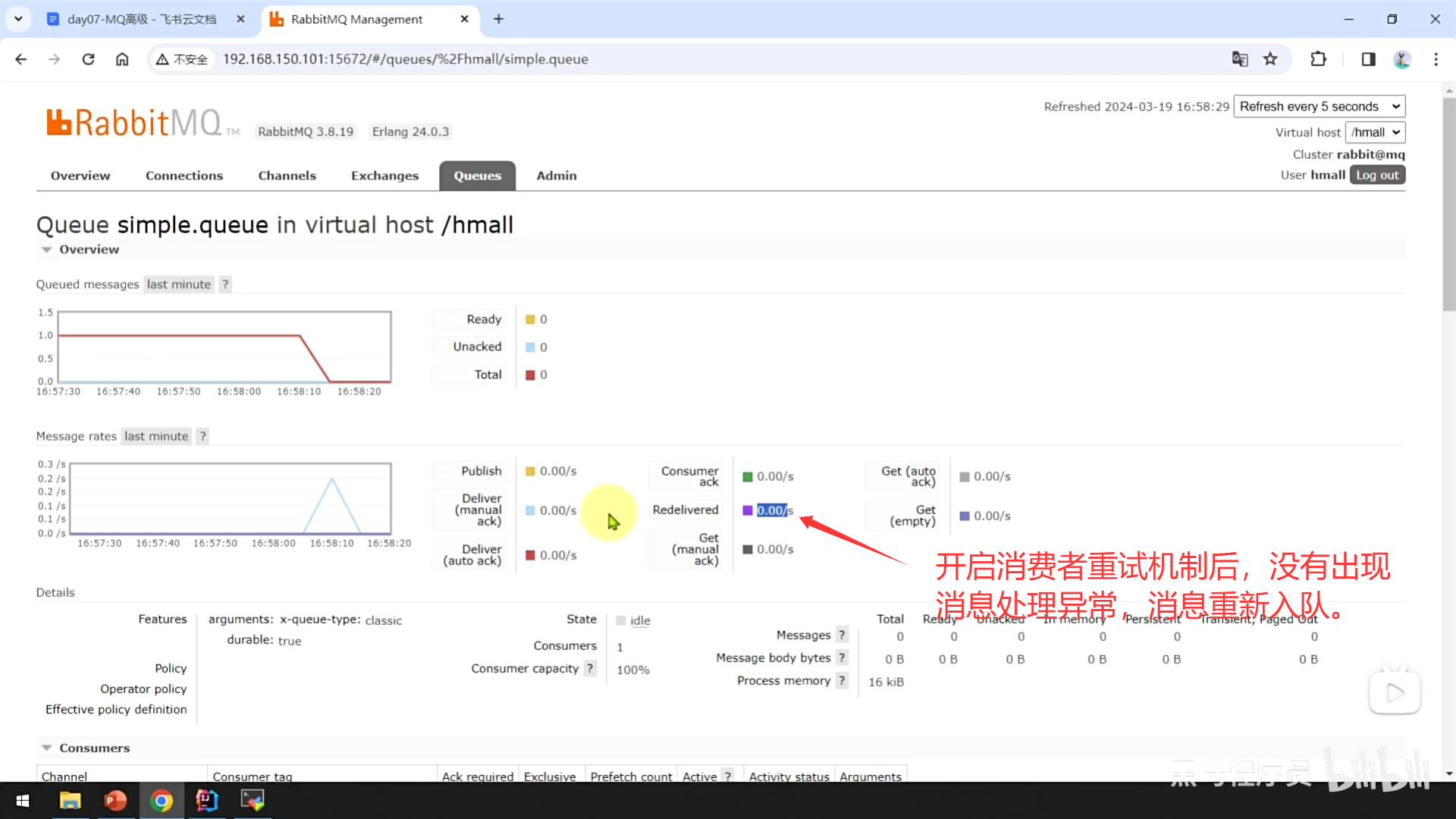
Task: Open the refresh interval dropdown
Action: point(1319,106)
